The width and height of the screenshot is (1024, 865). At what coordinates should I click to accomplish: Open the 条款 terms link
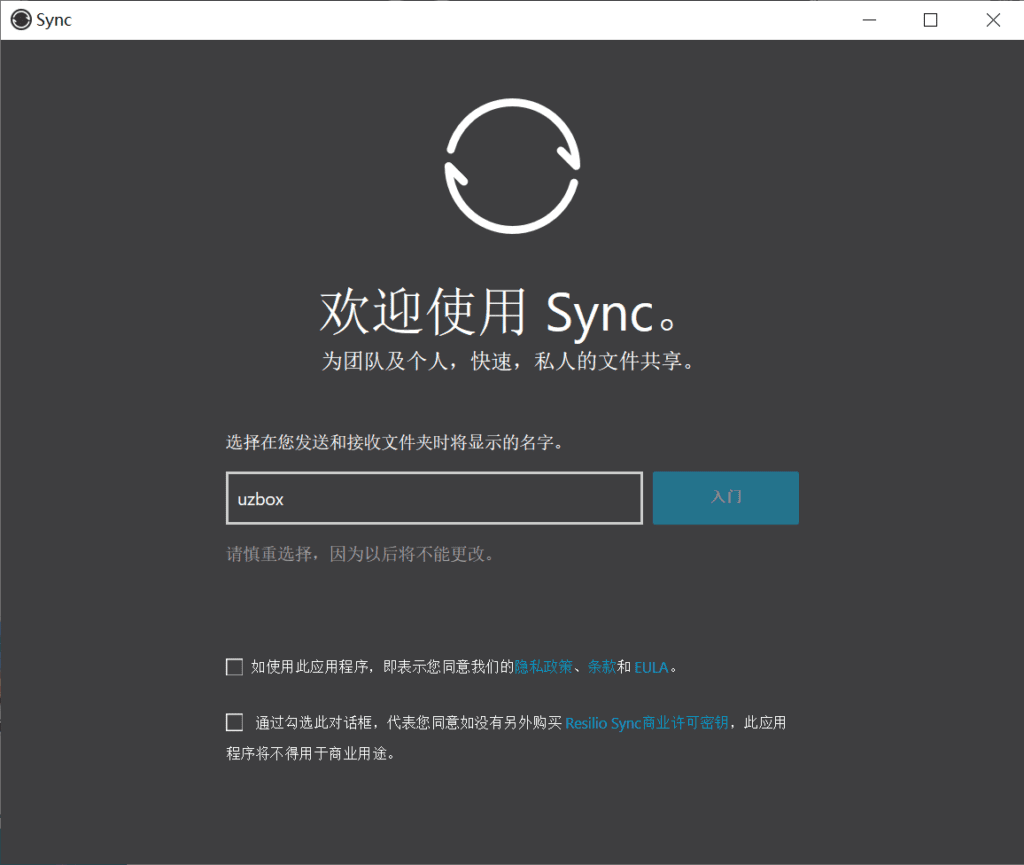point(601,666)
